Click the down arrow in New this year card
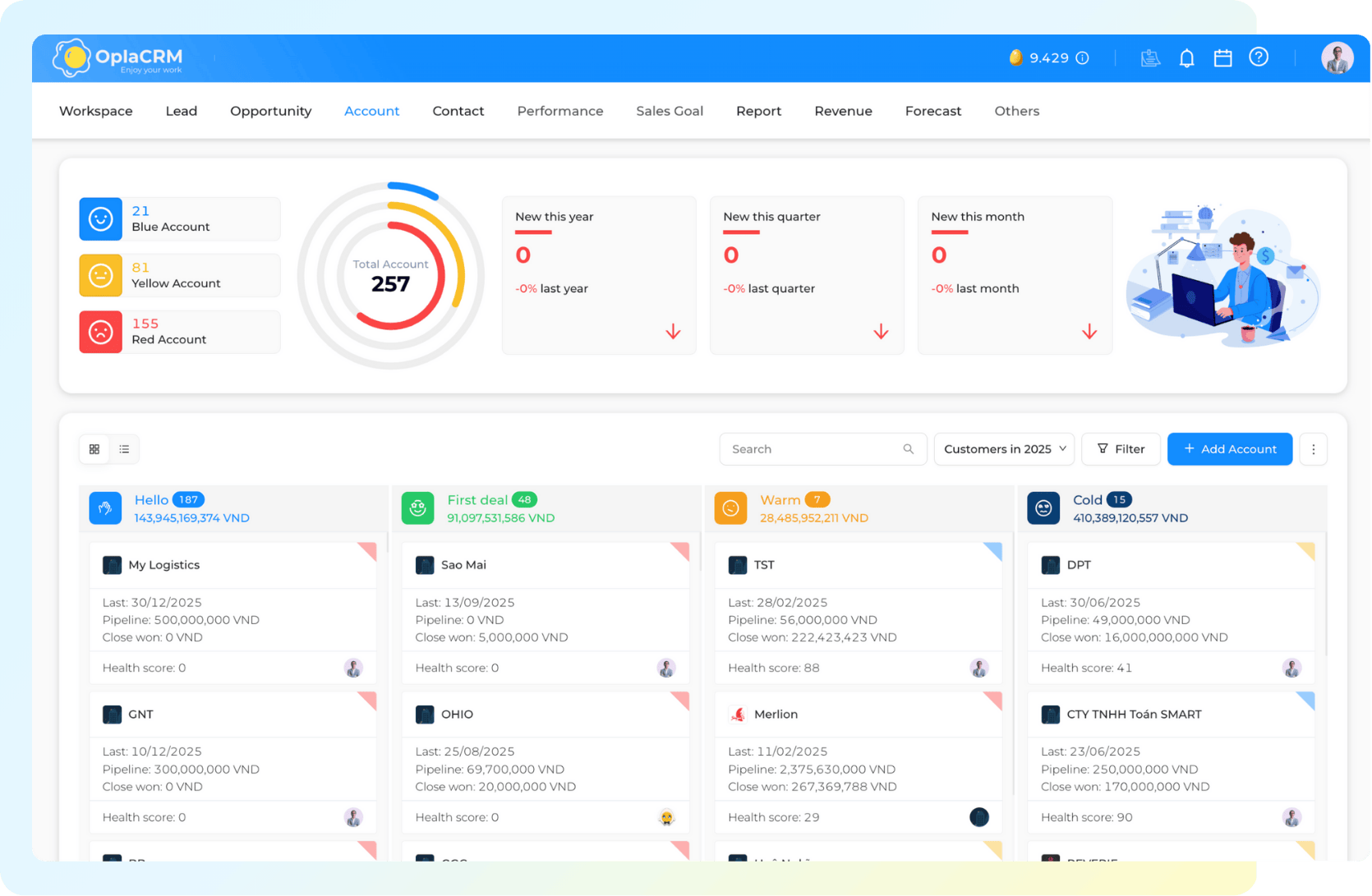1372x896 pixels. [673, 331]
